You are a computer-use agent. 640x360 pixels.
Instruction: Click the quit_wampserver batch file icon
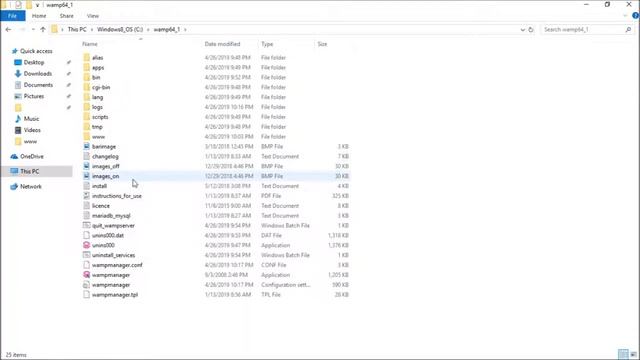point(87,225)
